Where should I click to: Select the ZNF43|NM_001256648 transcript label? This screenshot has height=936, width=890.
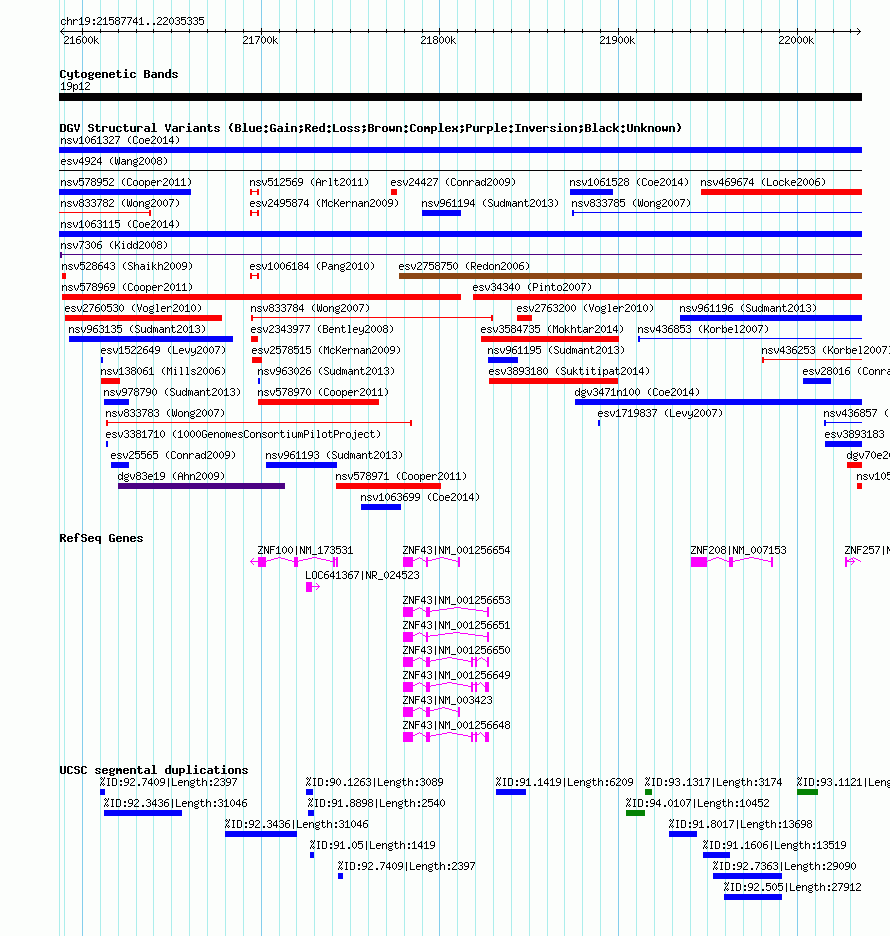click(457, 725)
